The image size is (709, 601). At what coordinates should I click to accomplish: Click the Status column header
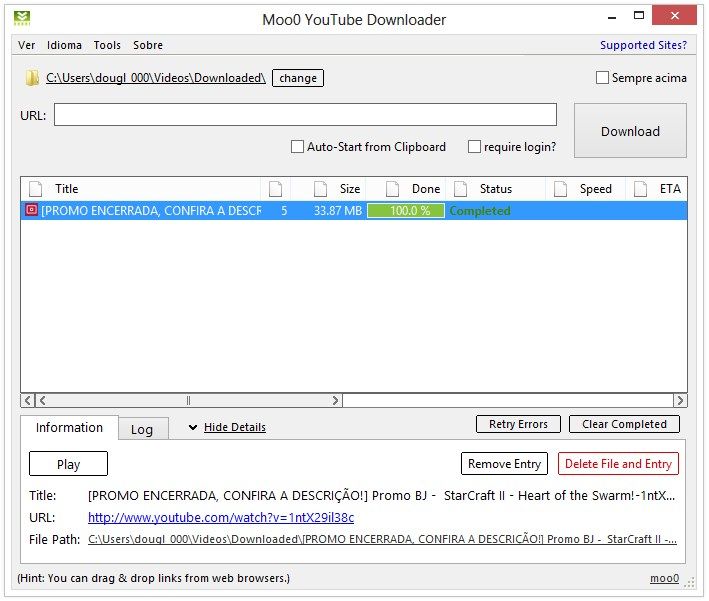[496, 189]
